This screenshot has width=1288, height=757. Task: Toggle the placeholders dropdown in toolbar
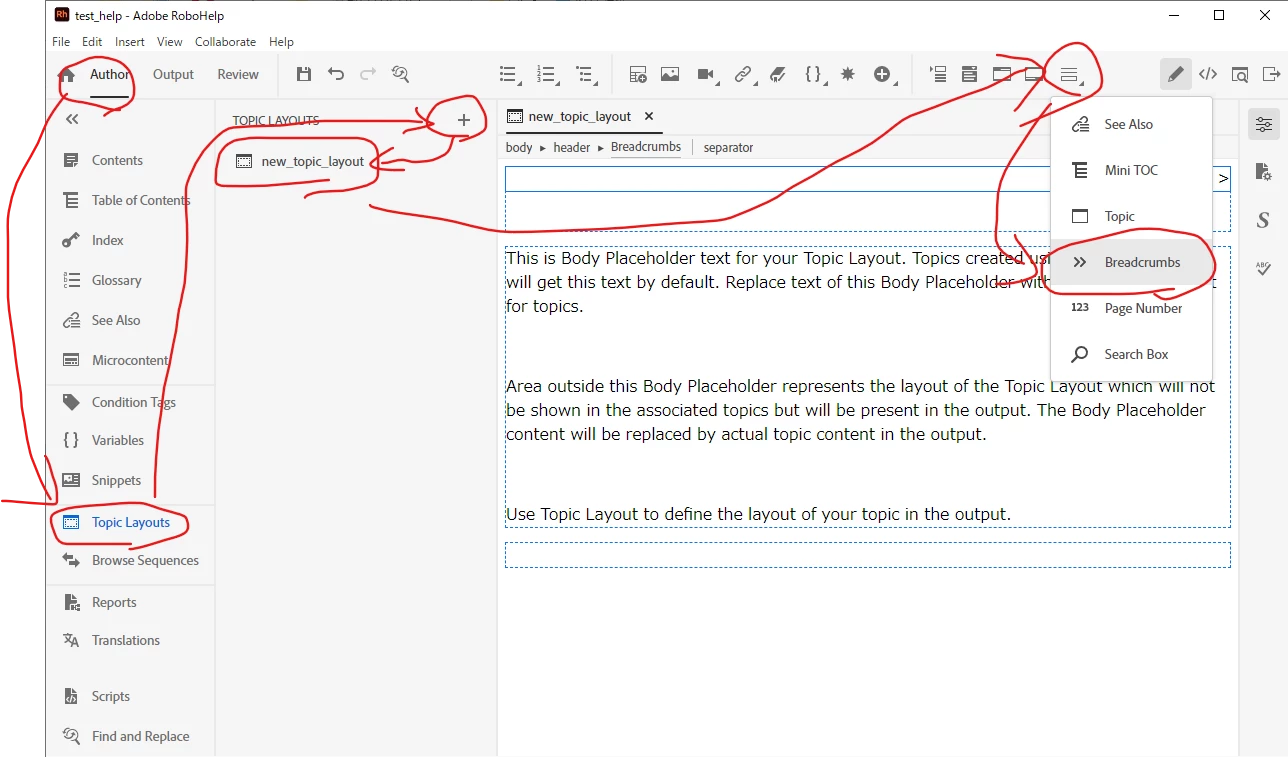point(1070,74)
